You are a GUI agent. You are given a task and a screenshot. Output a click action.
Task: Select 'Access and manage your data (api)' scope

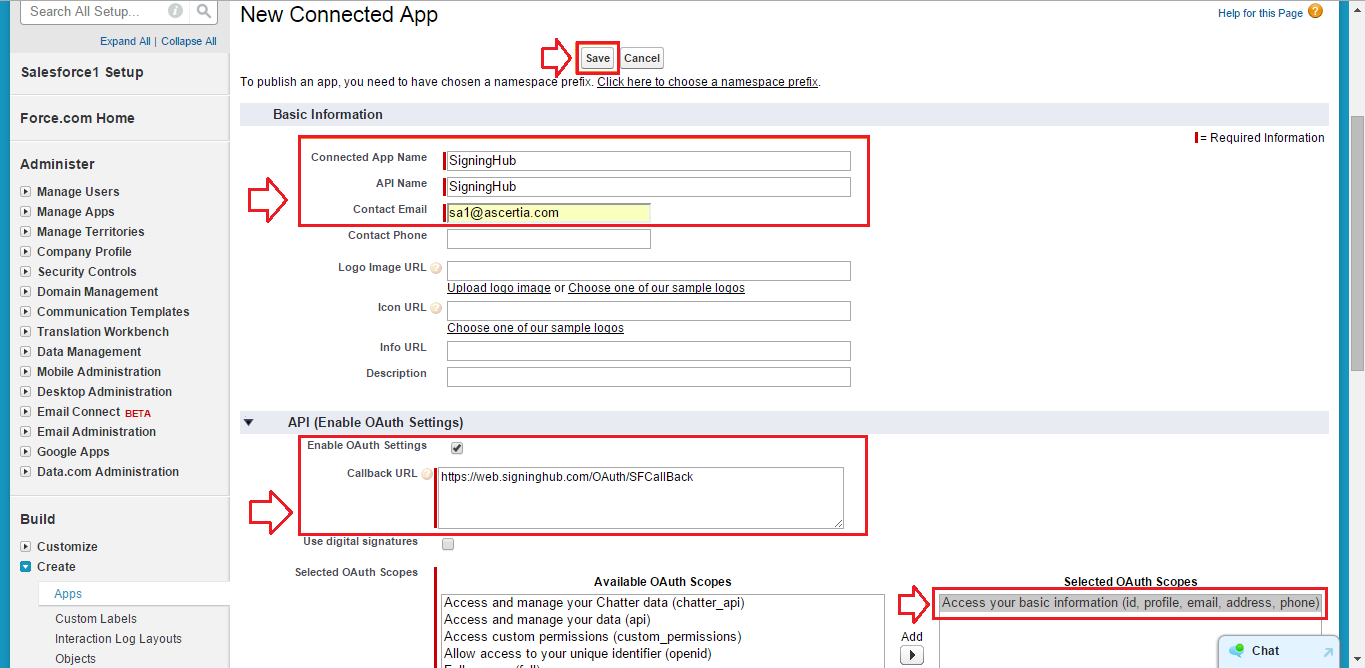(547, 620)
